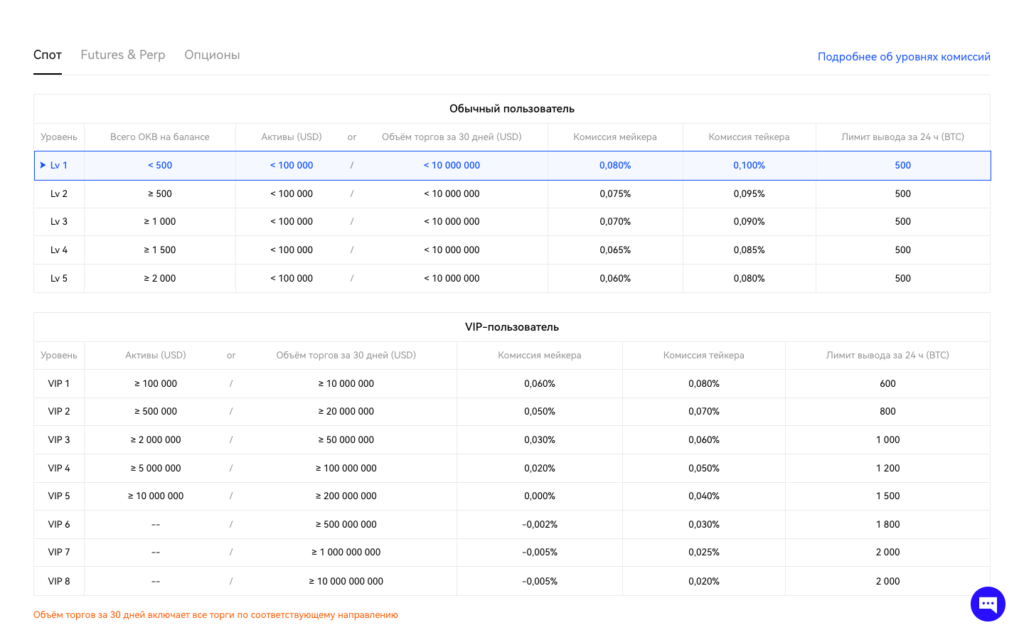1024x640 pixels.
Task: Open Подробнее об уровнях комиссий link
Action: coord(903,57)
